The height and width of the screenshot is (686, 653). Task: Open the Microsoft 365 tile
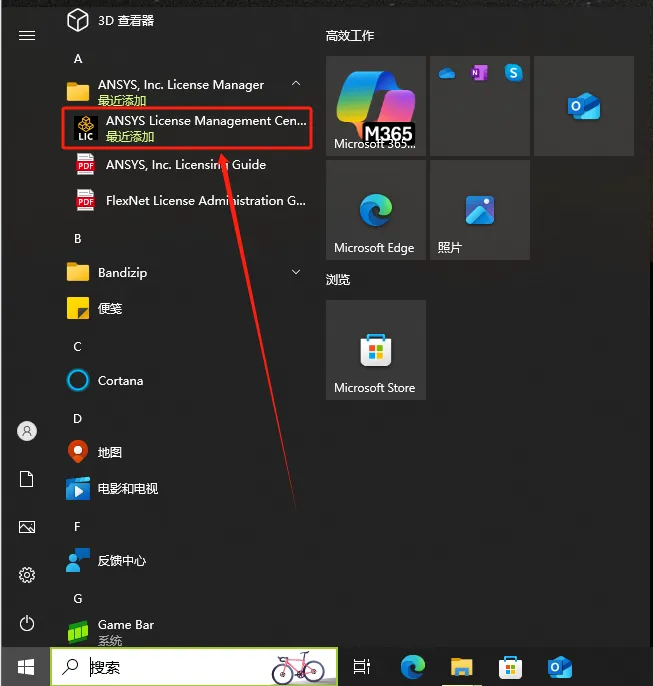(x=376, y=106)
